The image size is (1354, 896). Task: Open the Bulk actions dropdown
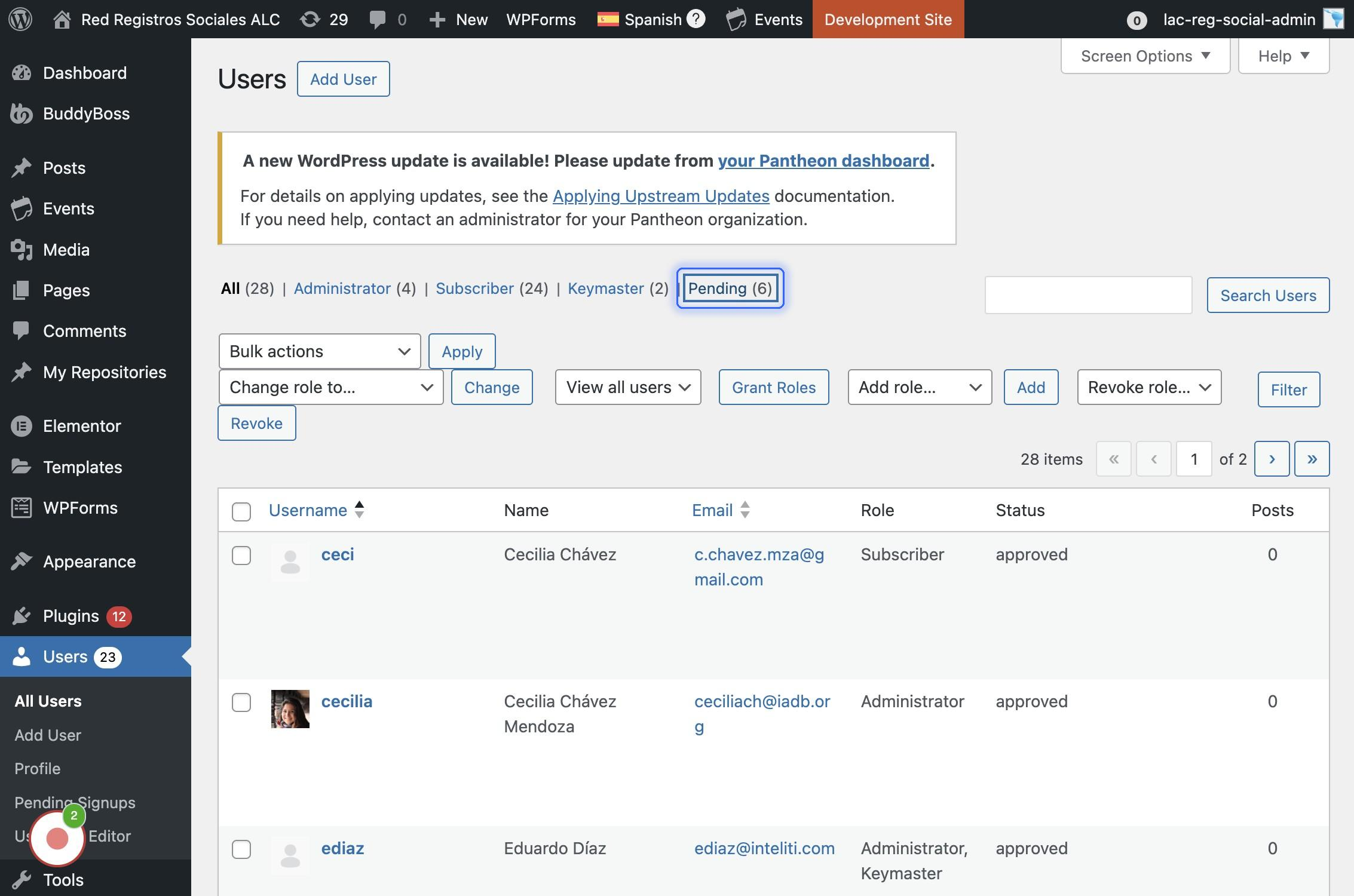pos(319,351)
